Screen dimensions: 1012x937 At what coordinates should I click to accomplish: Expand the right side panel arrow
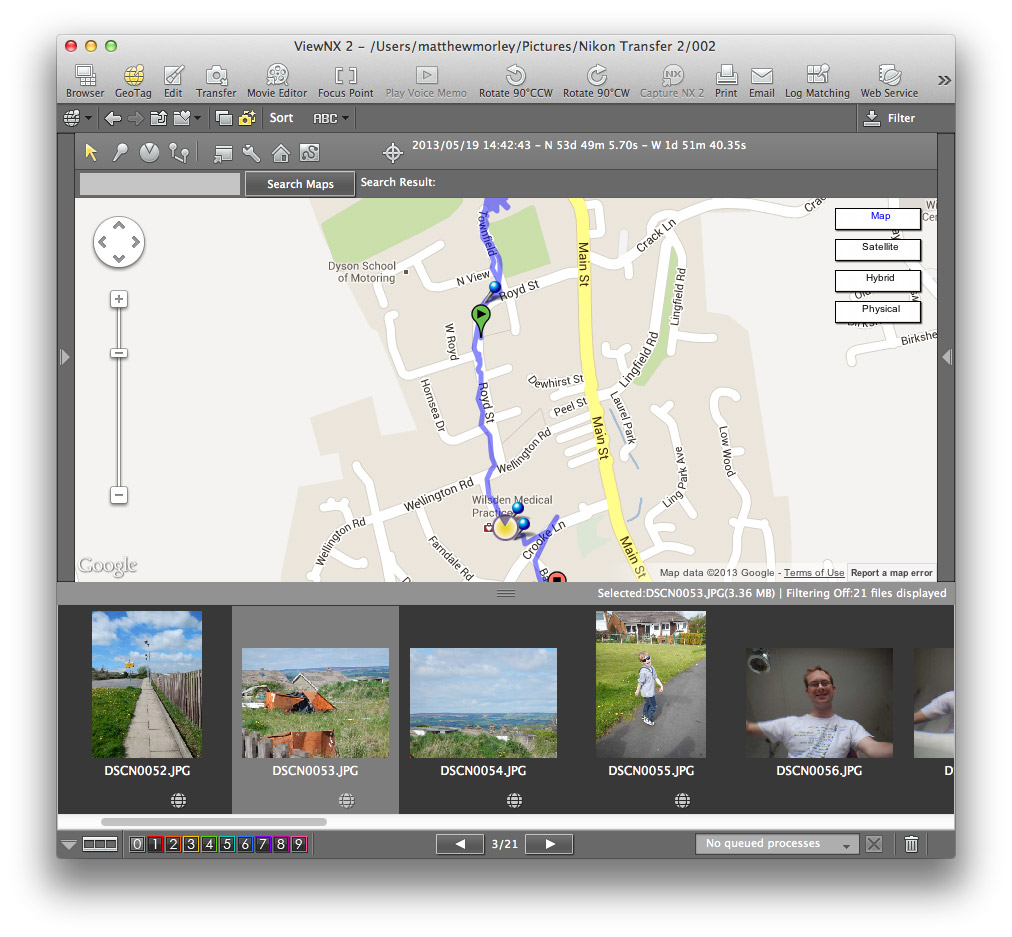click(x=947, y=357)
